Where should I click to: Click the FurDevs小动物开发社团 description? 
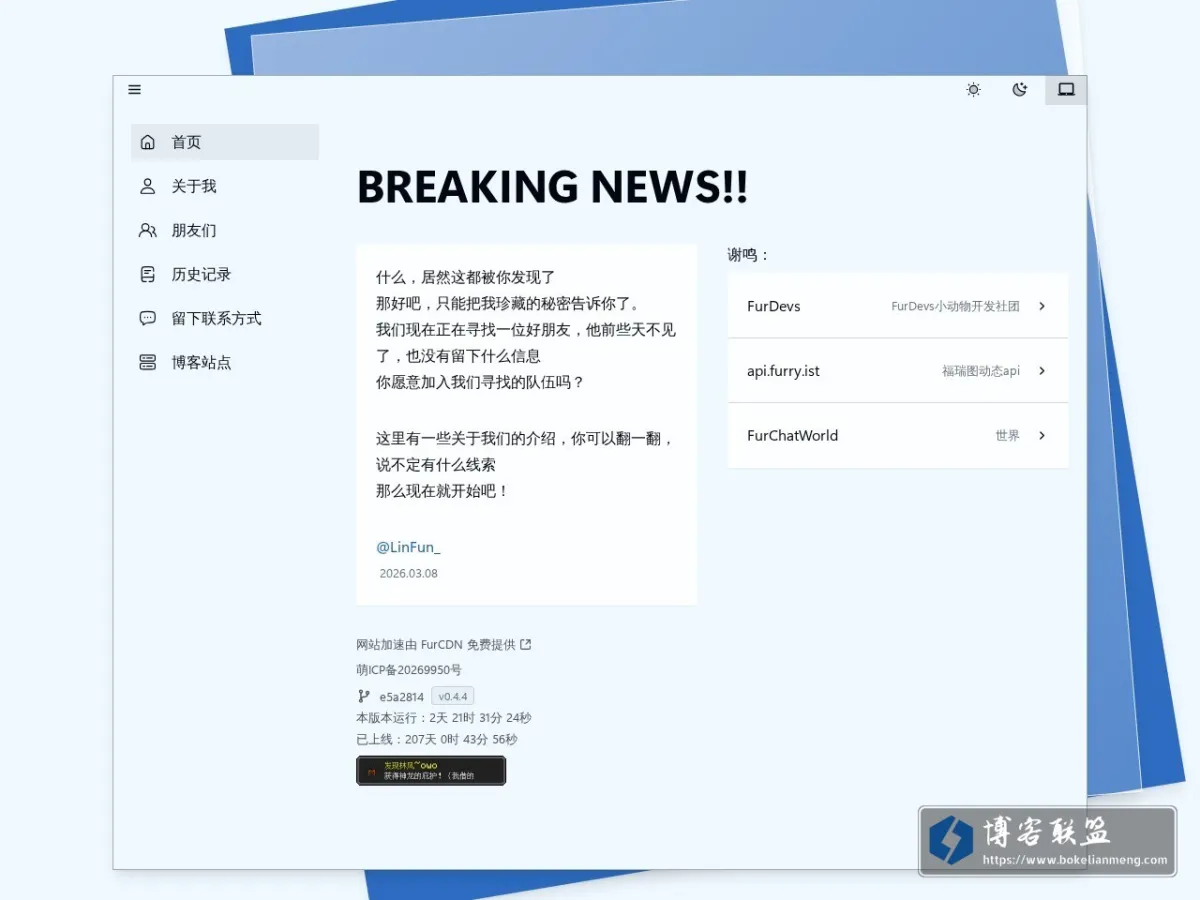pos(955,307)
